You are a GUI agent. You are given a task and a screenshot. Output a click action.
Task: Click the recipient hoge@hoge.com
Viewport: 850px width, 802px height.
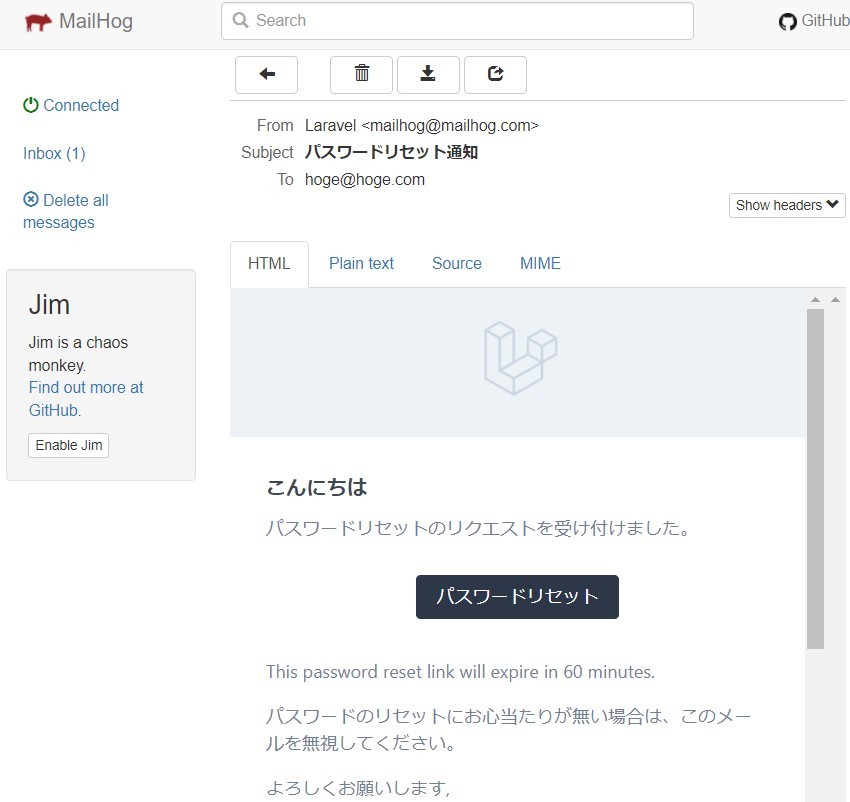pos(365,179)
